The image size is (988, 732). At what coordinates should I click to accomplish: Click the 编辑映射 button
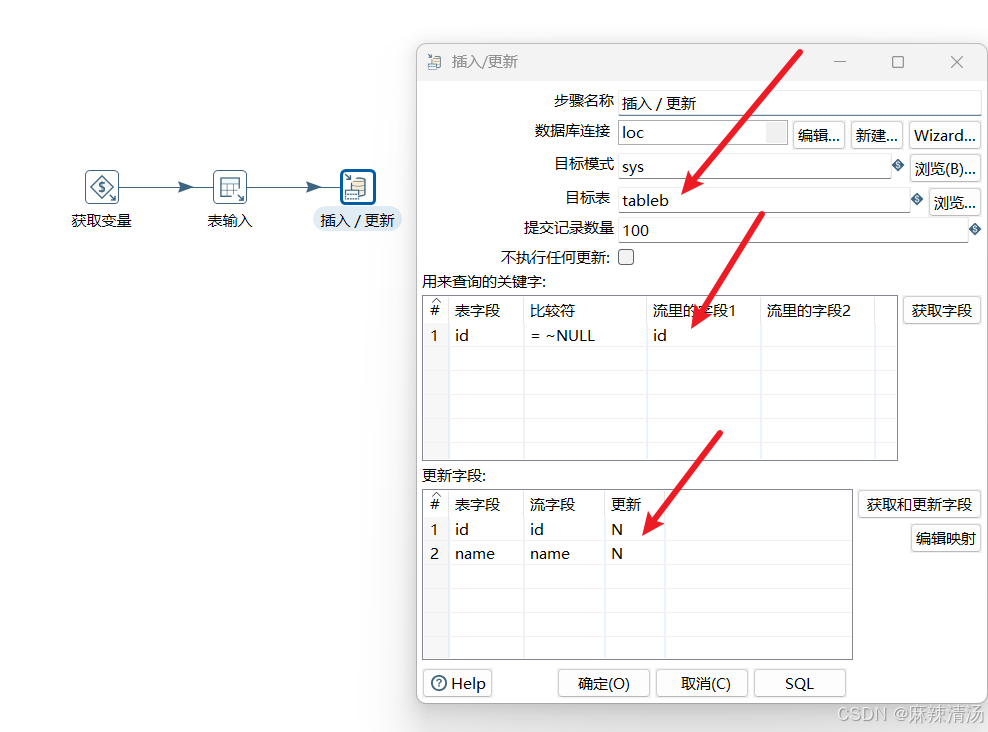click(945, 539)
